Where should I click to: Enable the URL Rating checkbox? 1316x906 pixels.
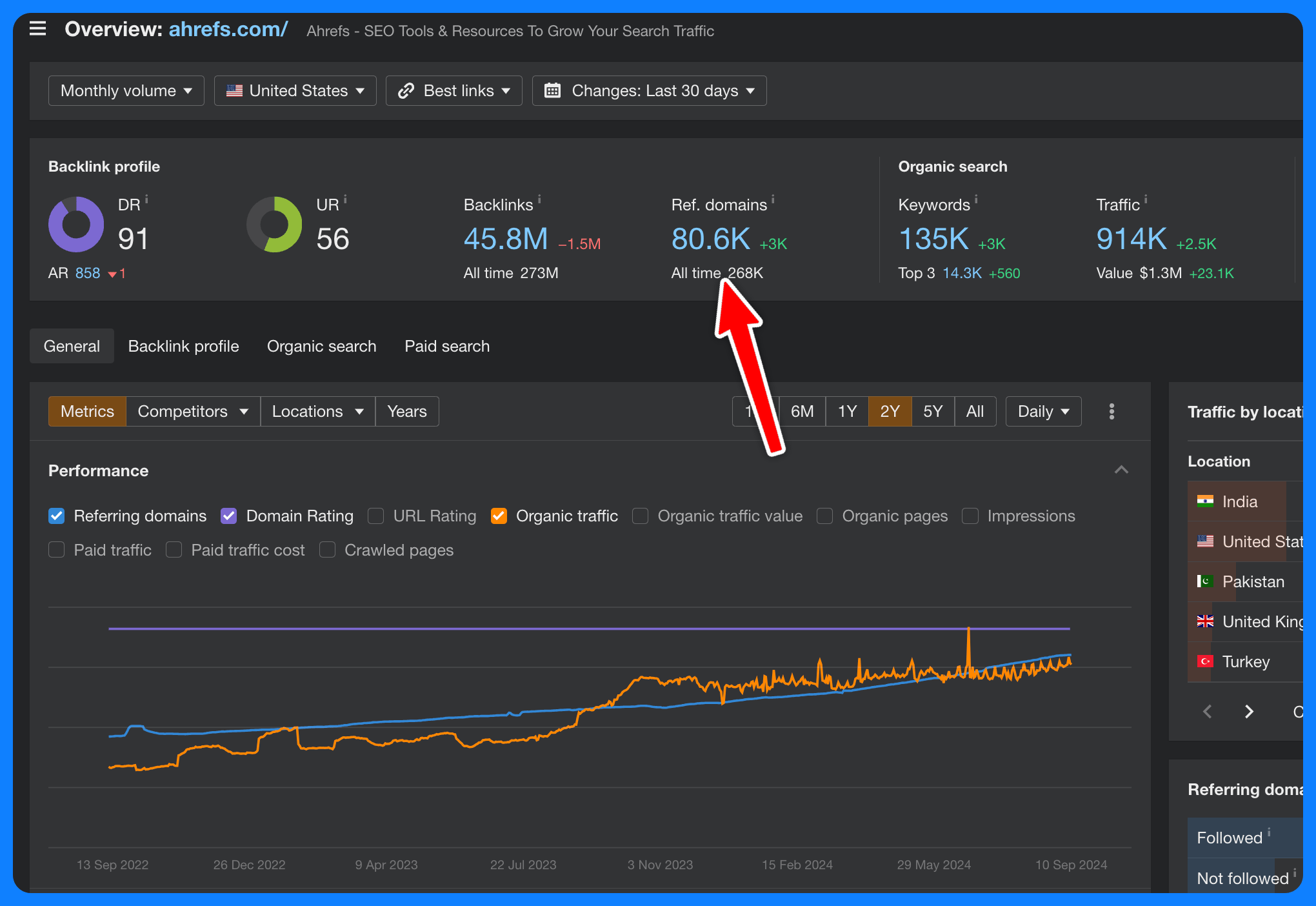point(376,516)
